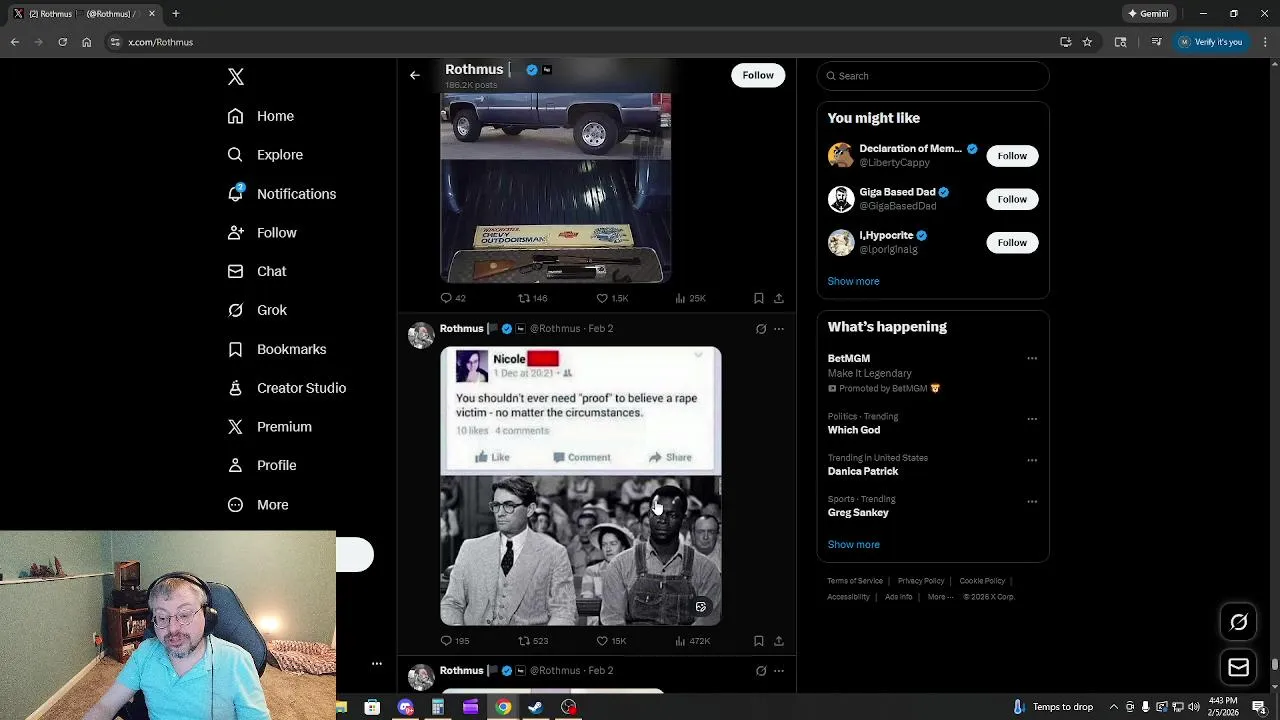1280x720 pixels.
Task: Click the Search input field
Action: [x=933, y=76]
